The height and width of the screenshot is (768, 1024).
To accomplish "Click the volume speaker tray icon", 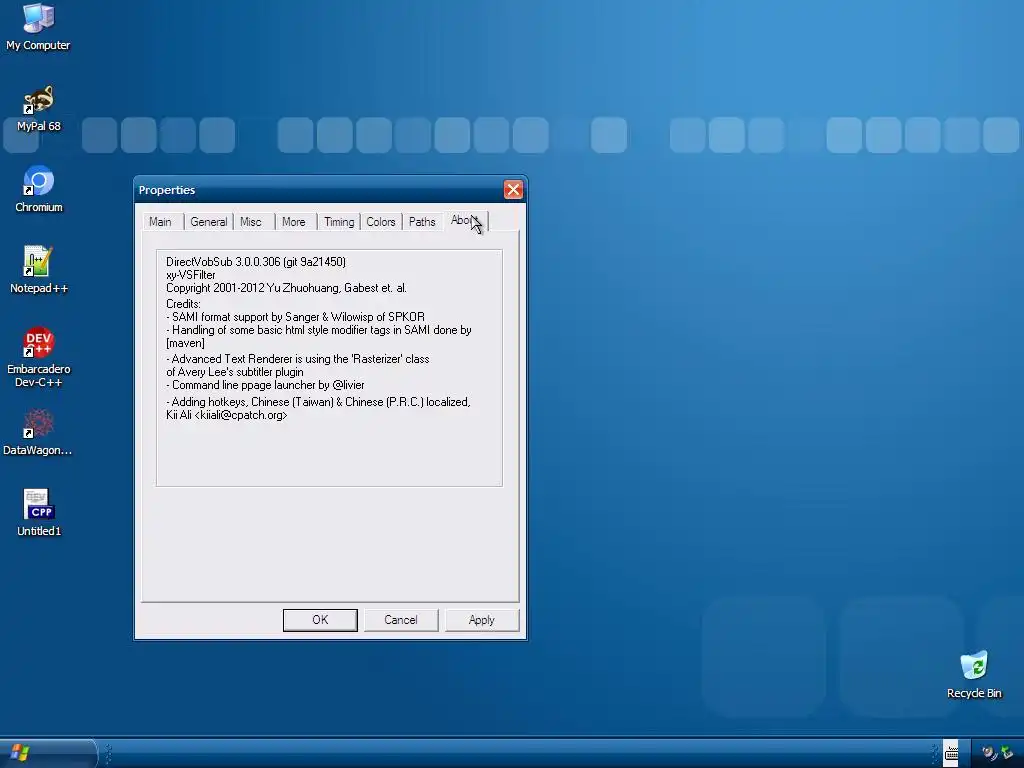I will coord(989,754).
